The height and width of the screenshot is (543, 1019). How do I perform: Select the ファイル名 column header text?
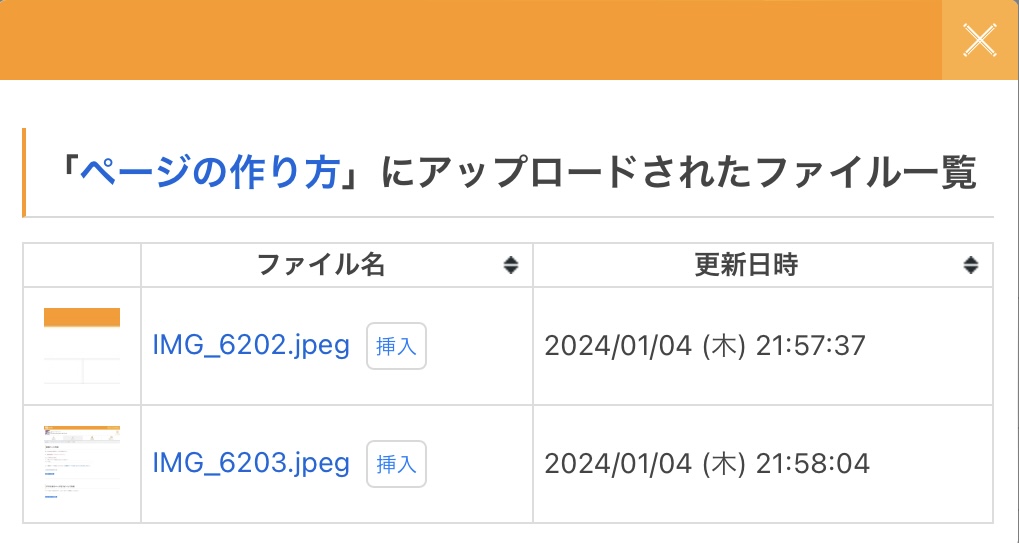point(321,265)
